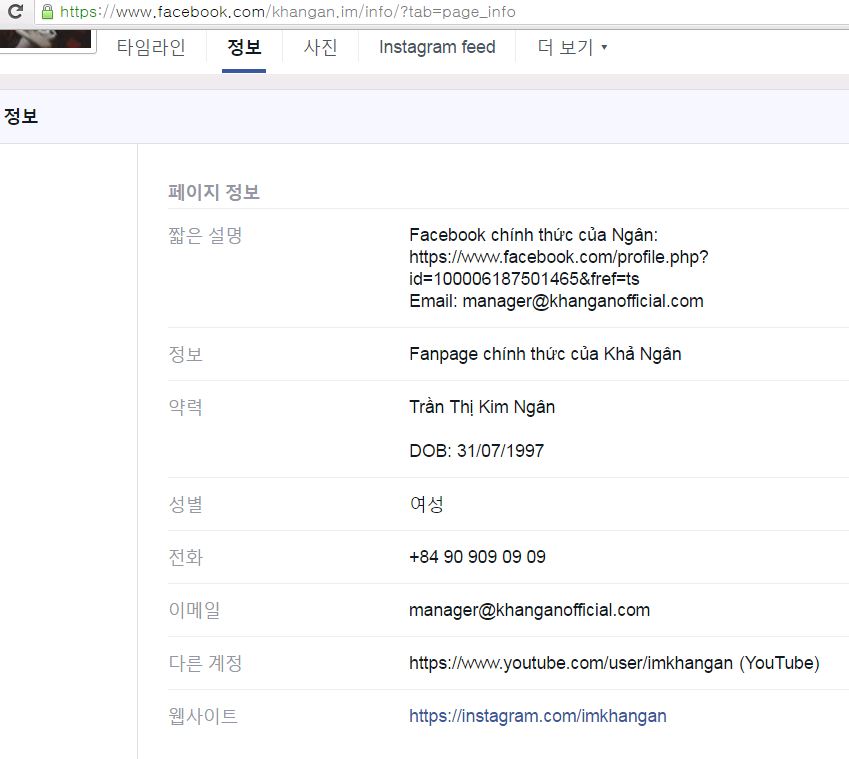The width and height of the screenshot is (849, 759).
Task: Go to the Instagram feed tab
Action: click(x=437, y=48)
